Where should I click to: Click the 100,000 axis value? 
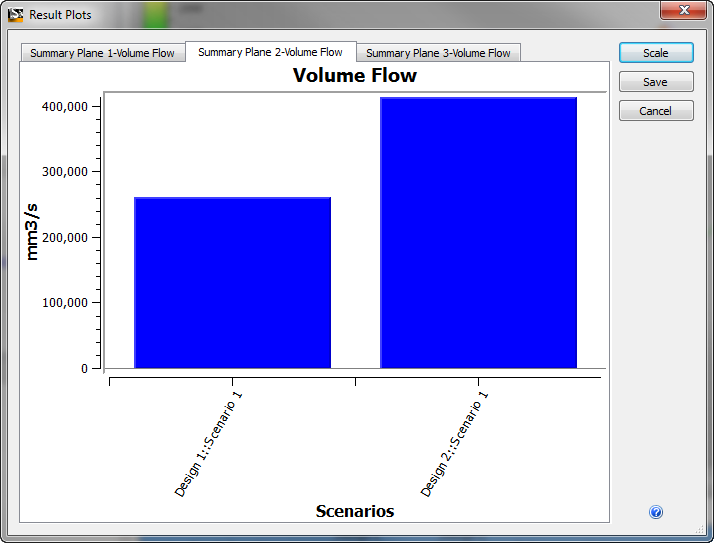(65, 302)
